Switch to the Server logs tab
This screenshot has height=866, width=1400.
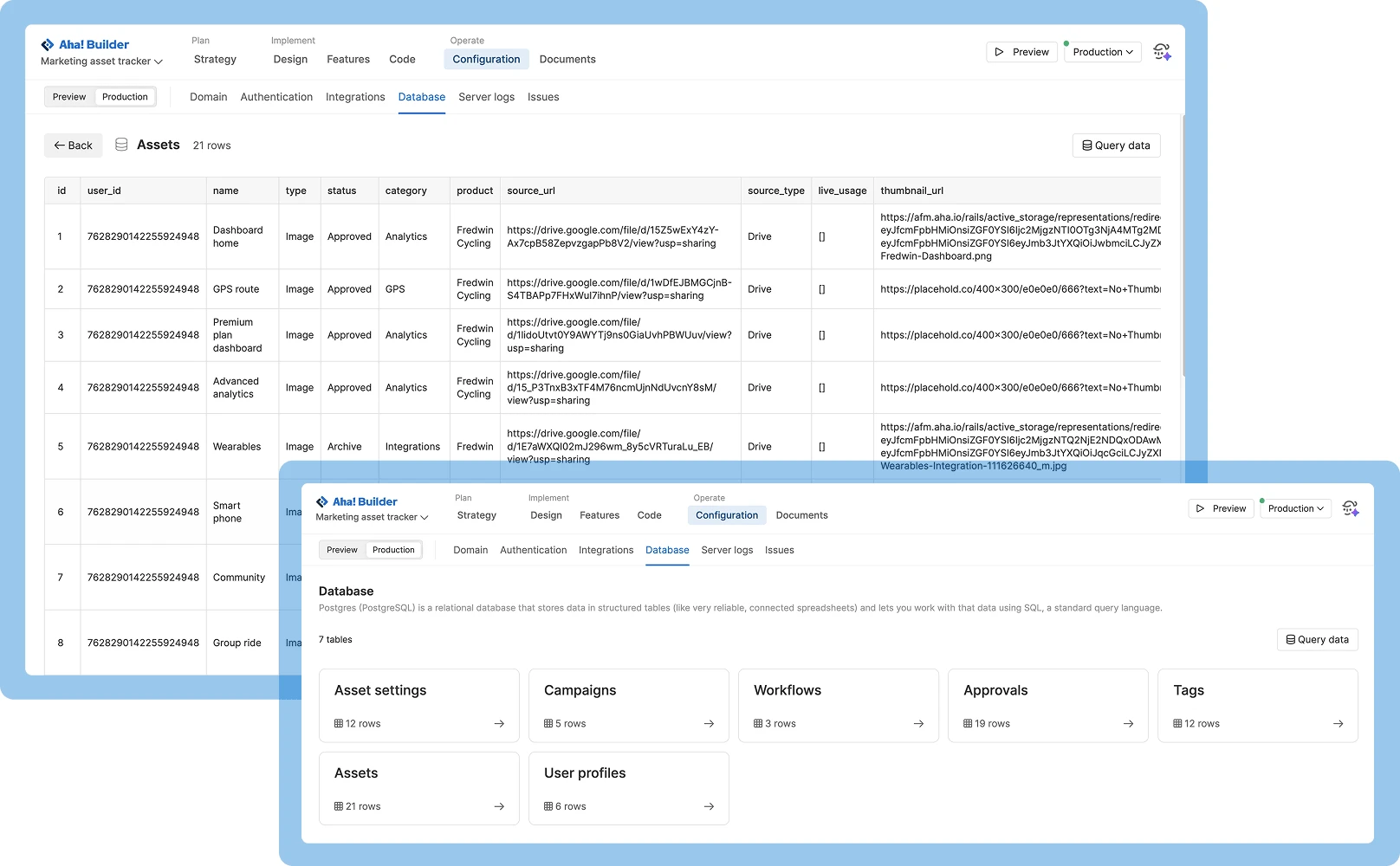tap(486, 96)
